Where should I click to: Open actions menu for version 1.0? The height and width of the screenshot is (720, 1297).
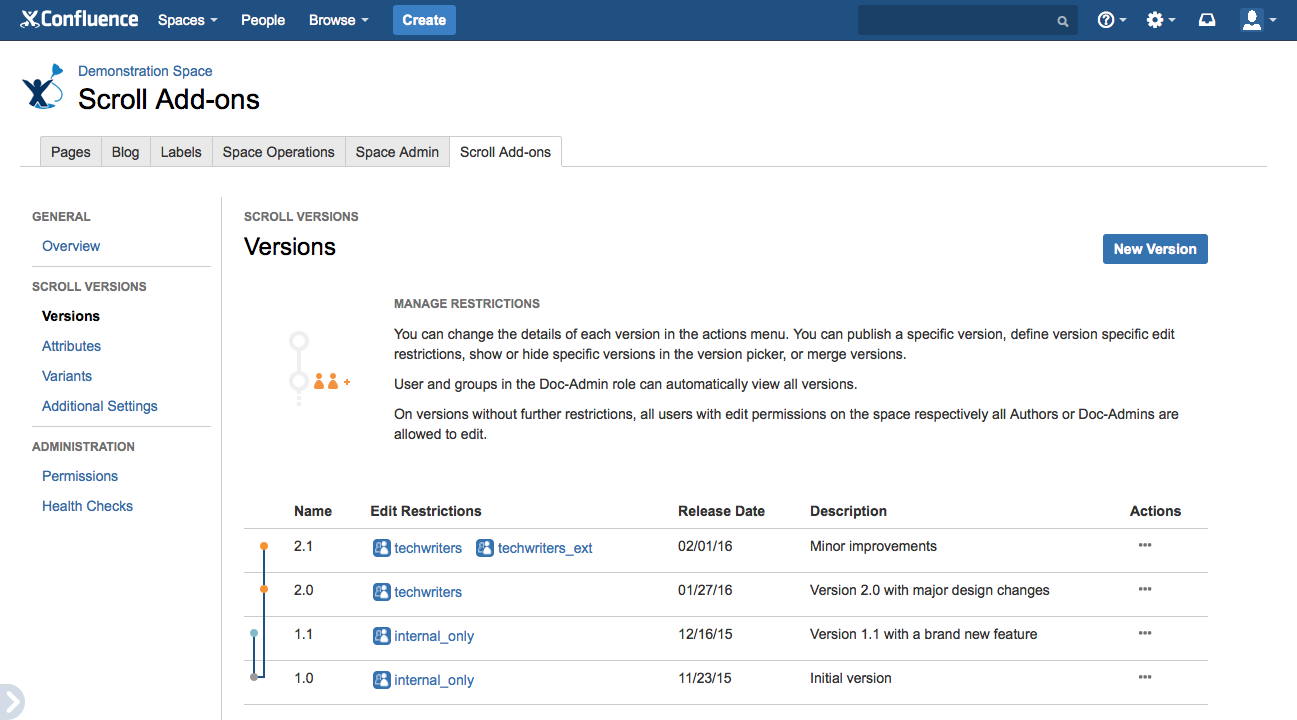point(1145,678)
